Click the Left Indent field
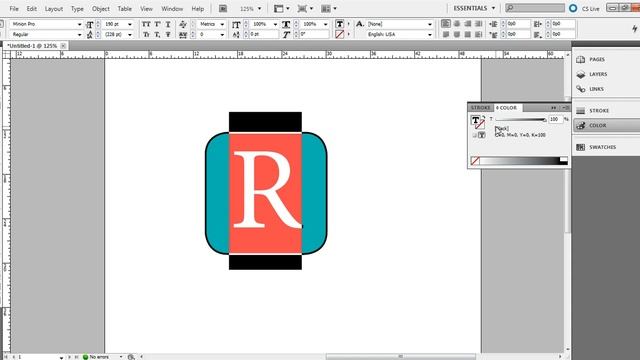The image size is (640, 360). coord(518,24)
